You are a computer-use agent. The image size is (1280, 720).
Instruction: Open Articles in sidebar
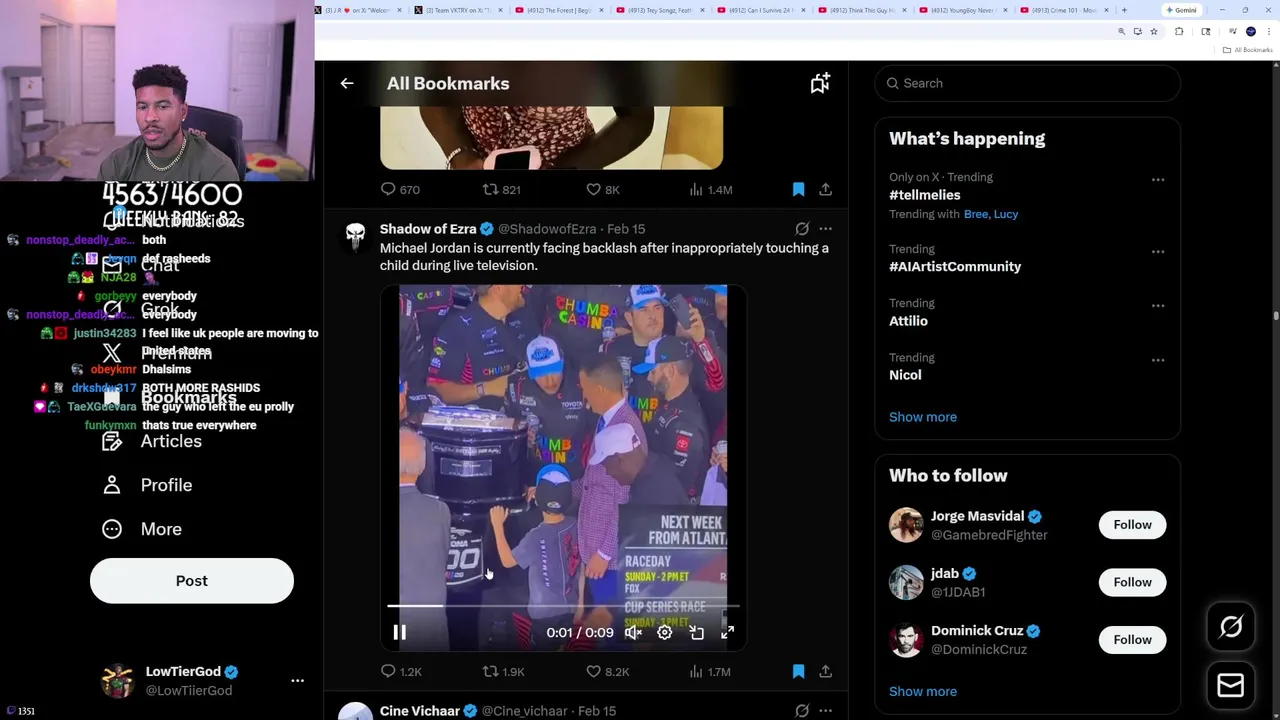click(x=152, y=441)
